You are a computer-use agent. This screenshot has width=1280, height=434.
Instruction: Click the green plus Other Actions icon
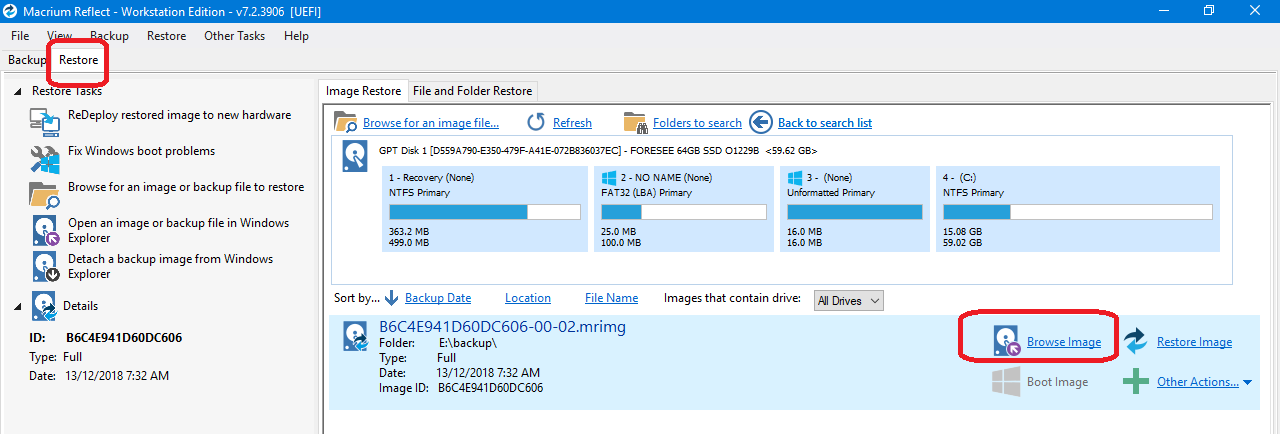pos(1135,381)
